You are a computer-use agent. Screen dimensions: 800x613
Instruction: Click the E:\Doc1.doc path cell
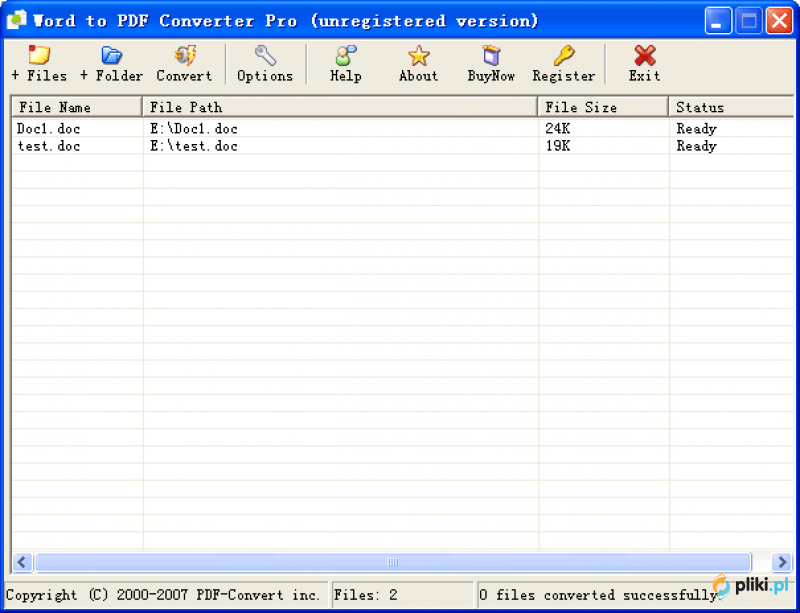click(194, 129)
